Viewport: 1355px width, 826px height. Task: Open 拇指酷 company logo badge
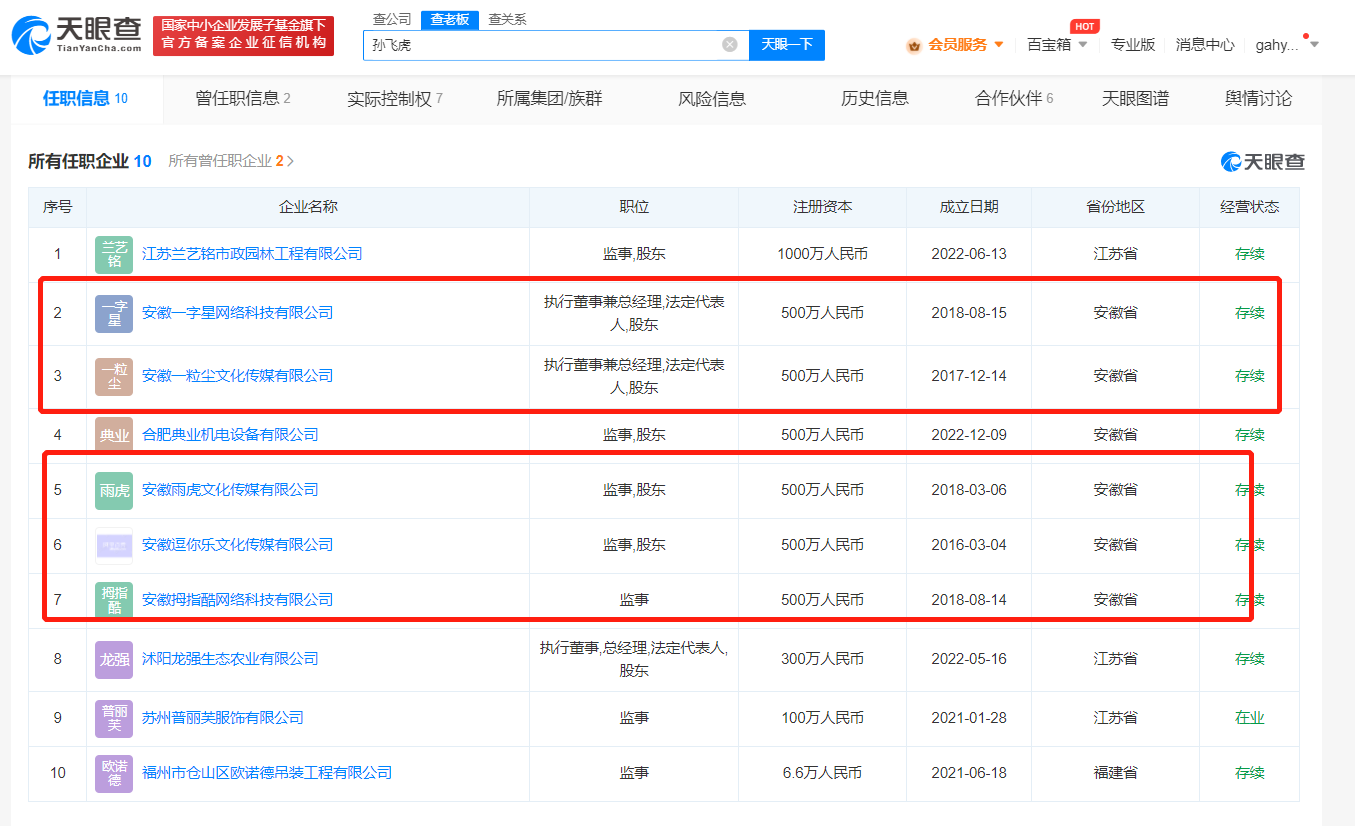tap(114, 600)
